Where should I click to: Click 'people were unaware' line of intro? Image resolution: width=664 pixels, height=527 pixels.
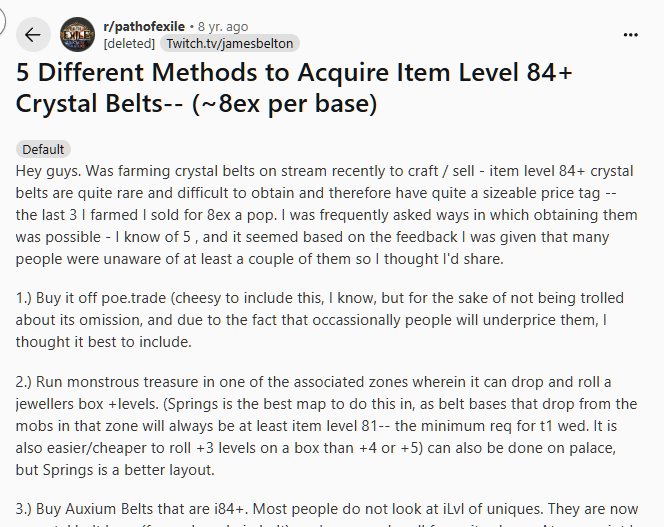260,259
